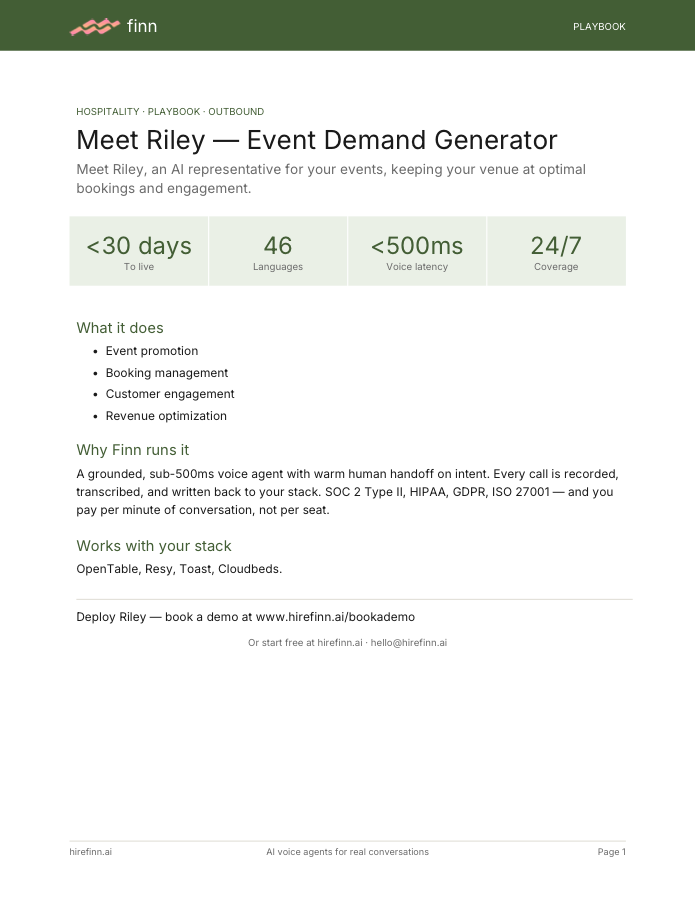Select the Event promotion bullet item

click(x=152, y=351)
